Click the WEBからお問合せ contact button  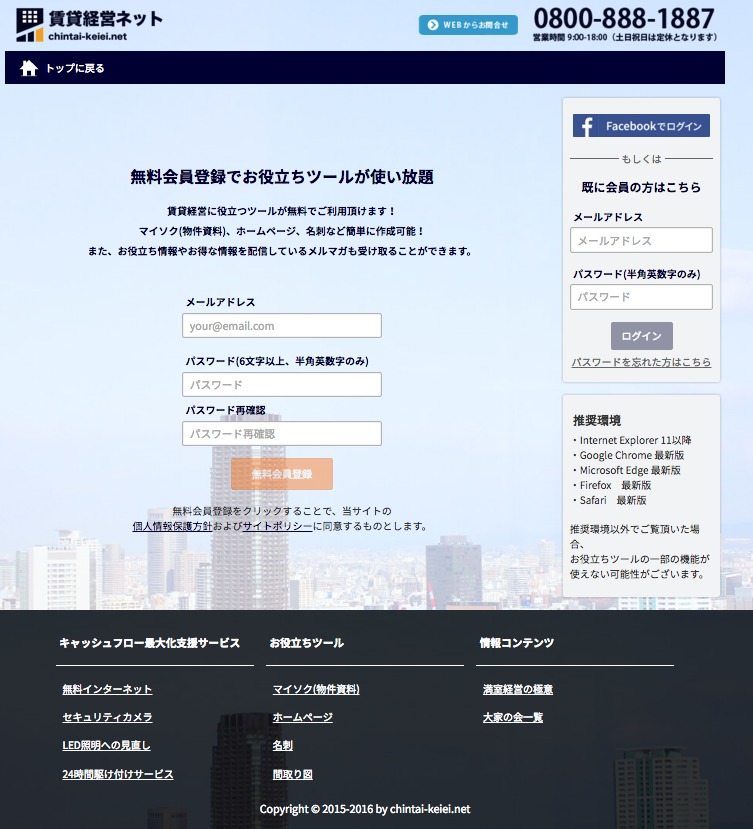click(x=468, y=25)
